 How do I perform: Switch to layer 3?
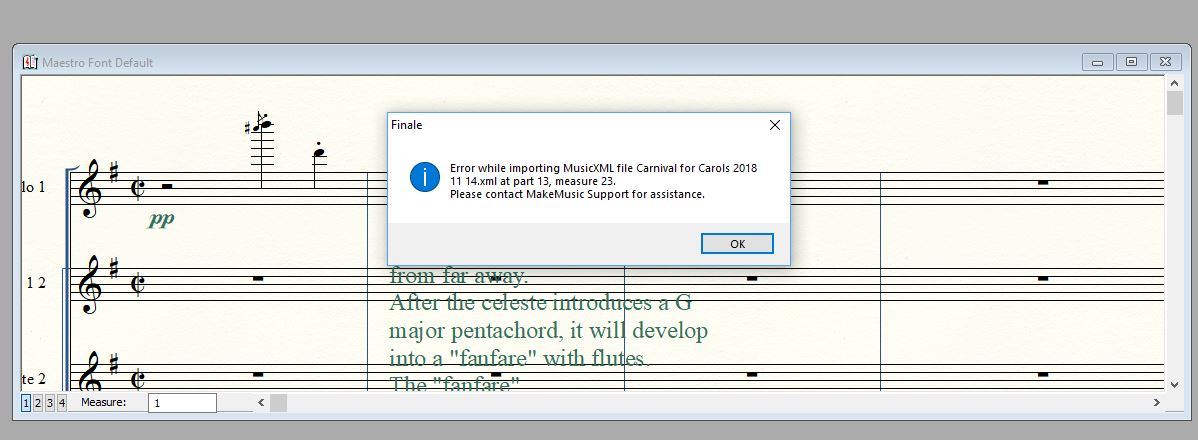pos(50,403)
